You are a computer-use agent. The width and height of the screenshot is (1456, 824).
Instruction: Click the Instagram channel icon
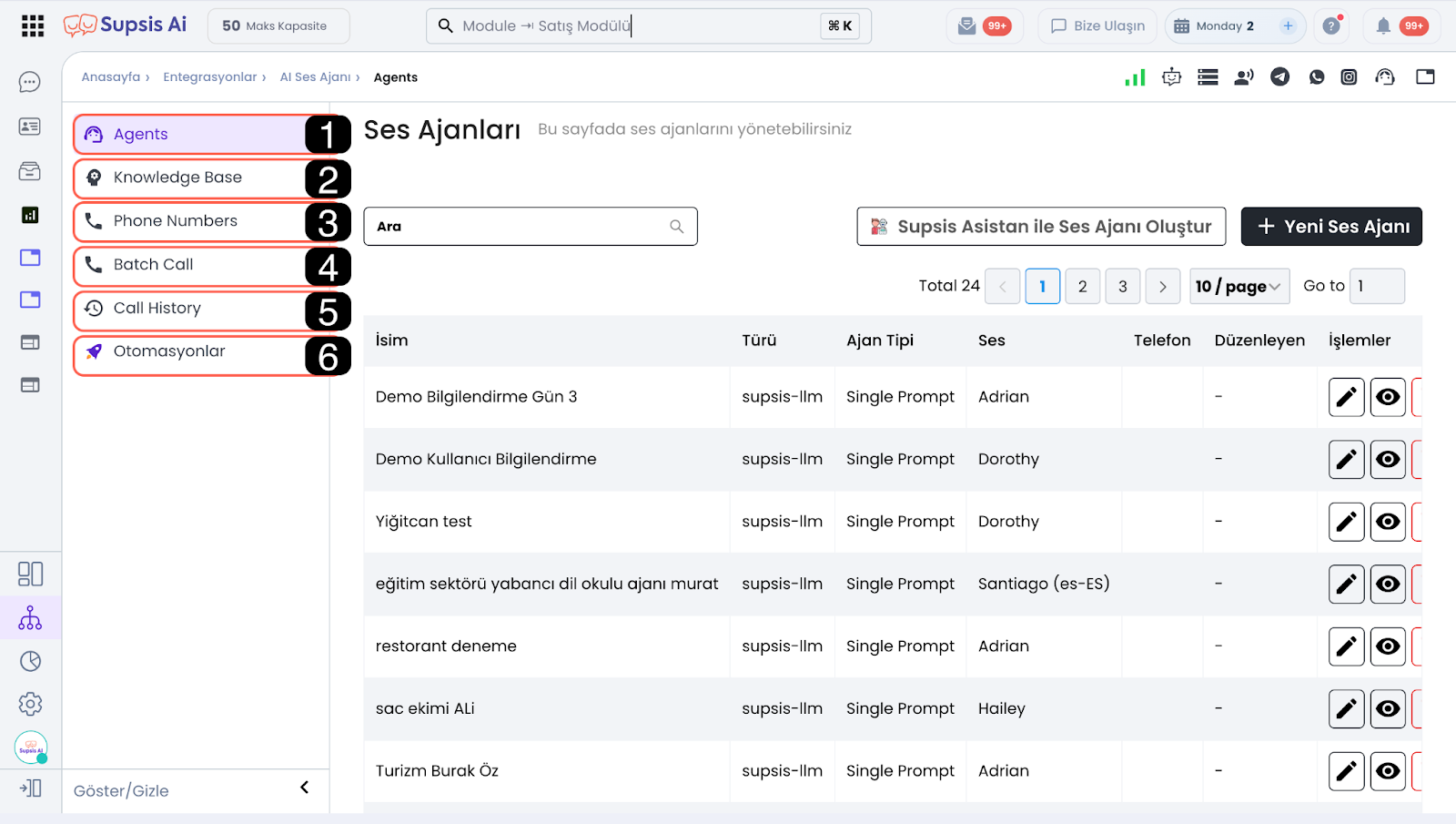1349,77
